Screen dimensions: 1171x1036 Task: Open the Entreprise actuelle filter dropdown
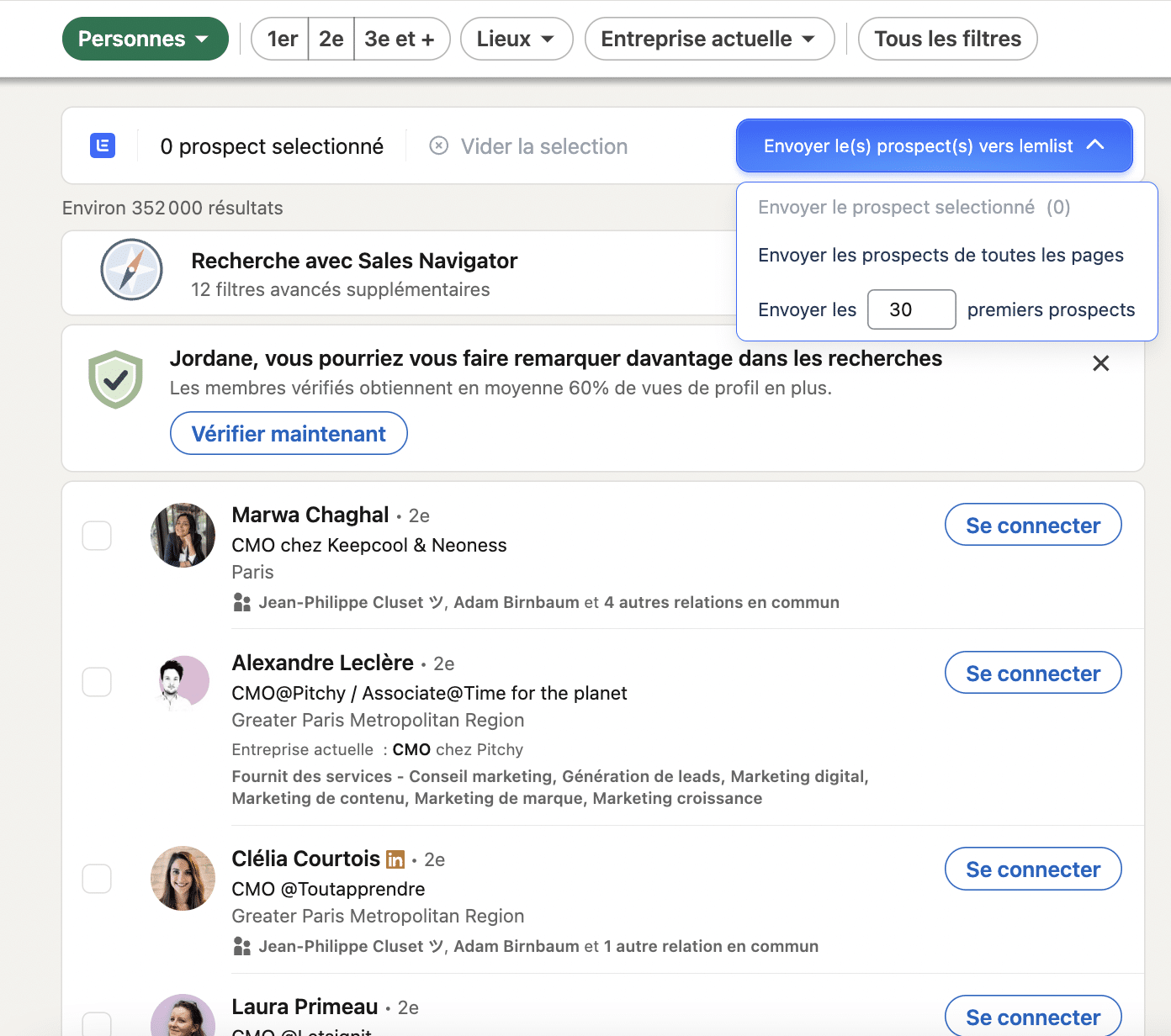coord(709,39)
